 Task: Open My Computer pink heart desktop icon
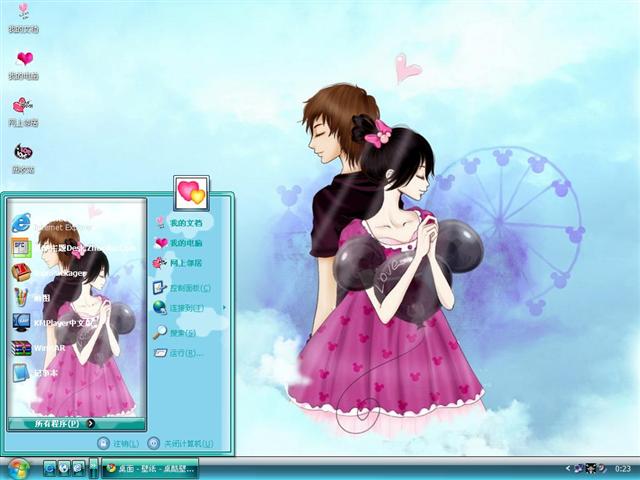24,65
